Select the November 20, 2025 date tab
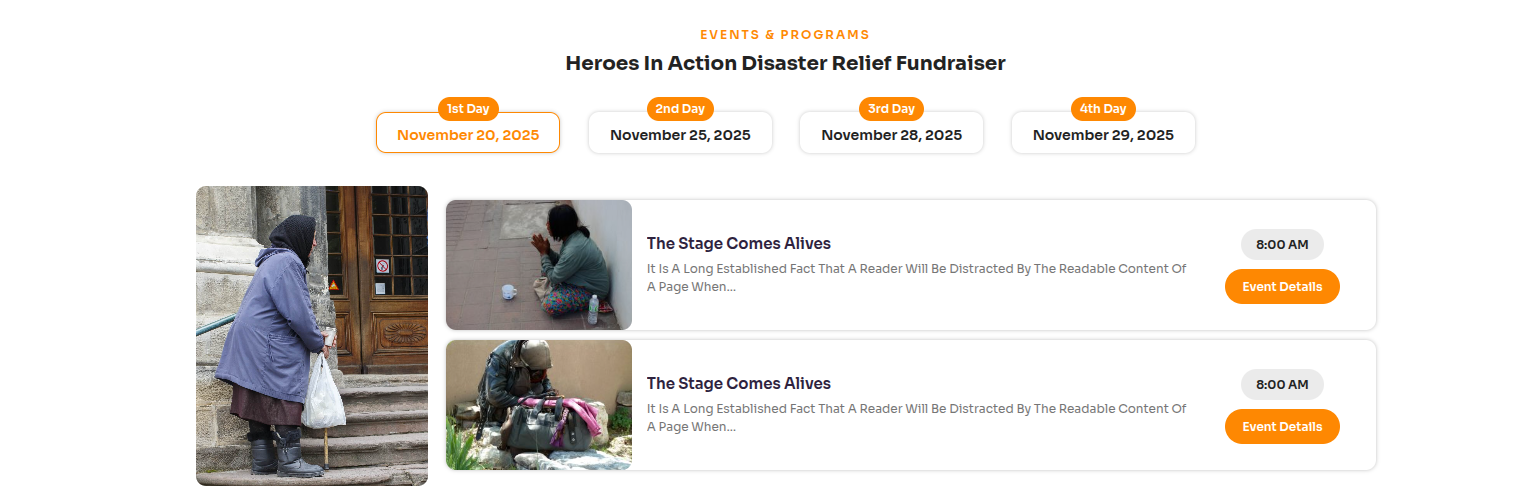Viewport: 1524px width, 499px height. [x=467, y=135]
